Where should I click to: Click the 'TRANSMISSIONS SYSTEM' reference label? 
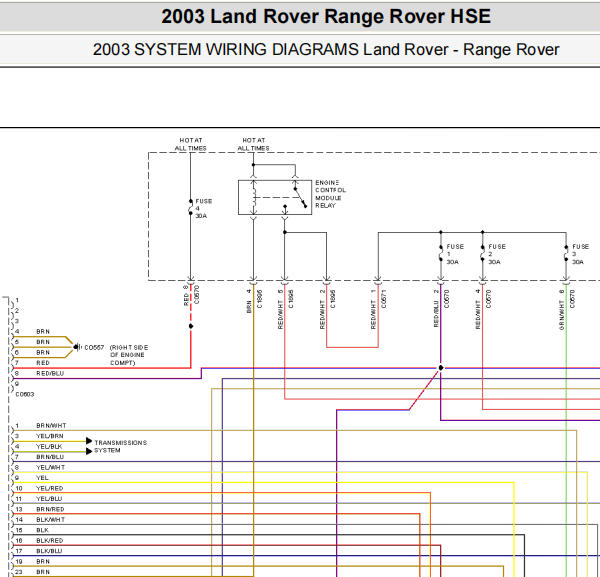121,447
